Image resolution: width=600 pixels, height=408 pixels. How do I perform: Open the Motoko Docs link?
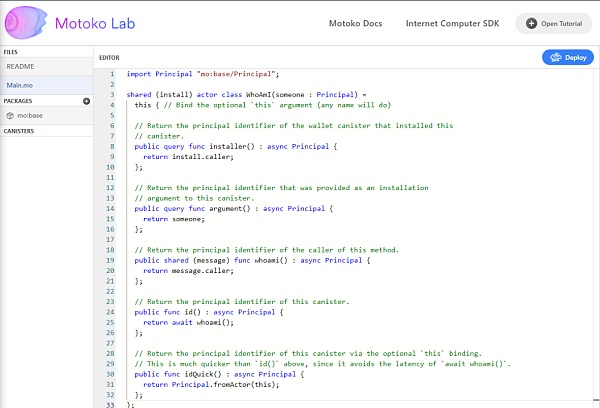pyautogui.click(x=355, y=23)
